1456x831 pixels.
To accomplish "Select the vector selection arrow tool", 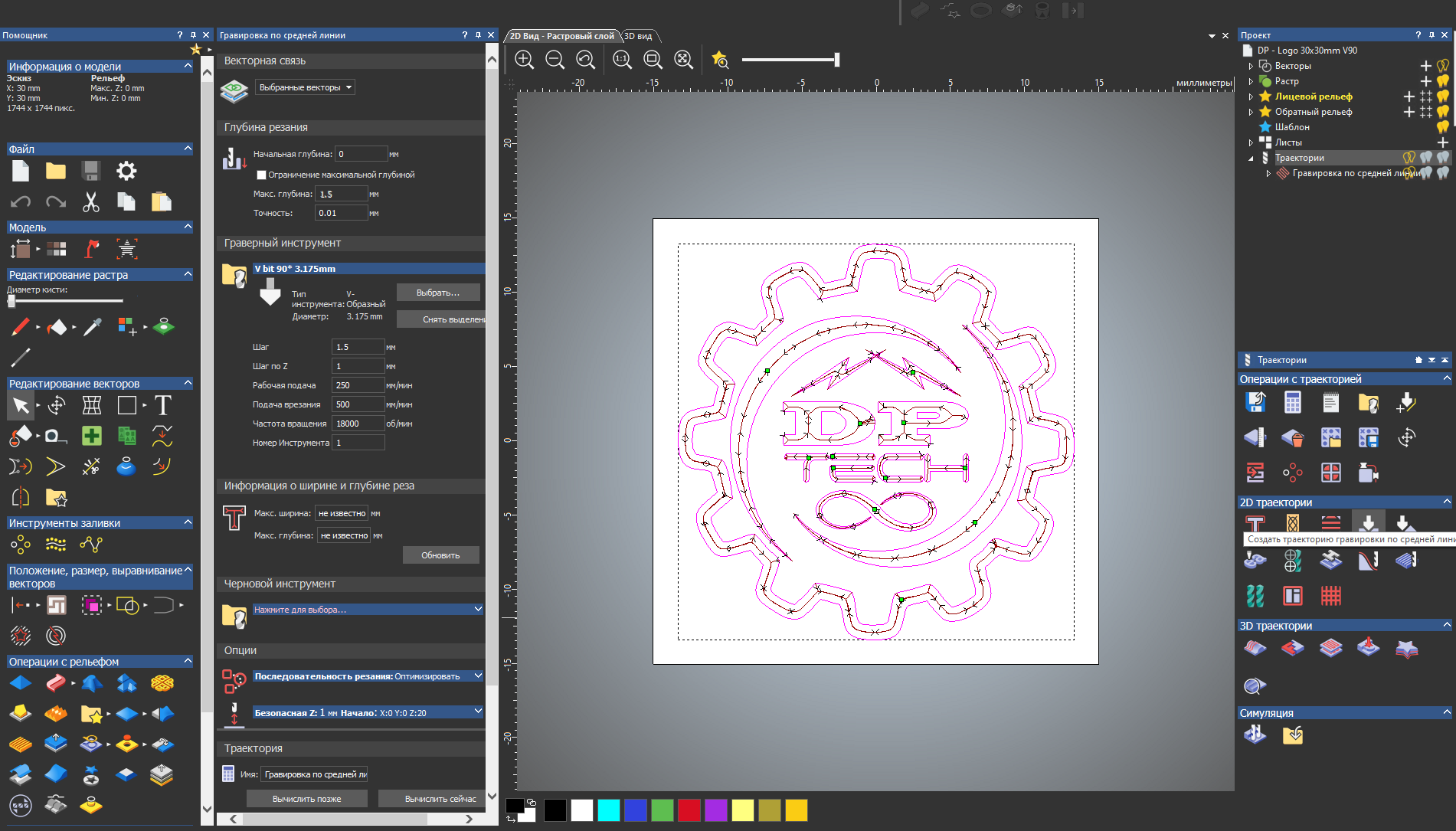I will (x=21, y=405).
